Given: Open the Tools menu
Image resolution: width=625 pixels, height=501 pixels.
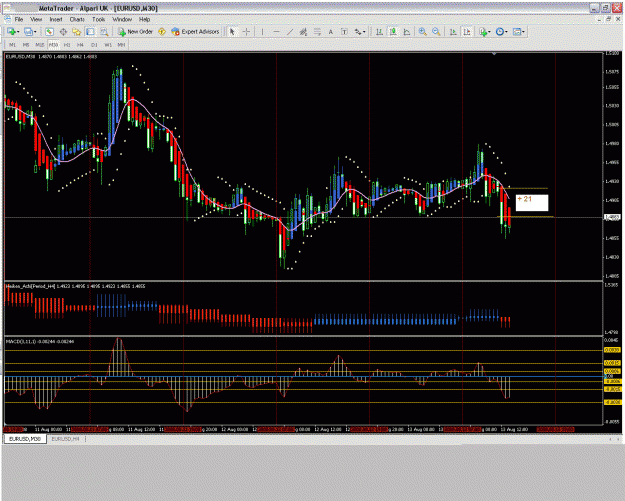Looking at the screenshot, I should point(98,19).
